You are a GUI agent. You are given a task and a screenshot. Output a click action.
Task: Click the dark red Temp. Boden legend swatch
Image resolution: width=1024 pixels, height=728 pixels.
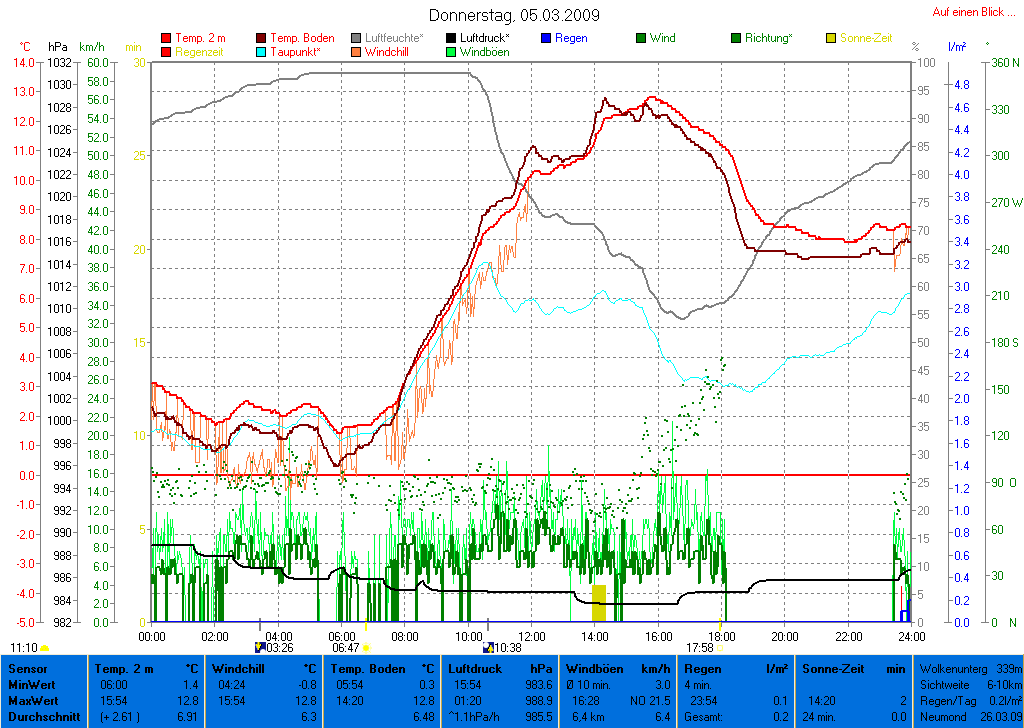coord(263,38)
